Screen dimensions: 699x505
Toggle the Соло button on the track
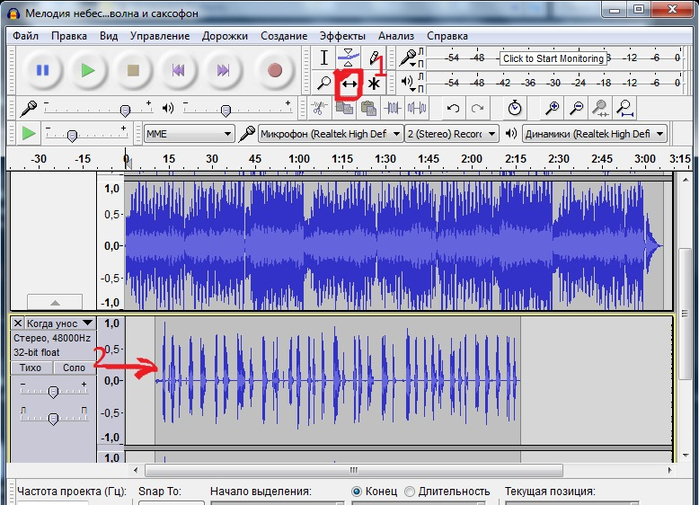(x=74, y=368)
